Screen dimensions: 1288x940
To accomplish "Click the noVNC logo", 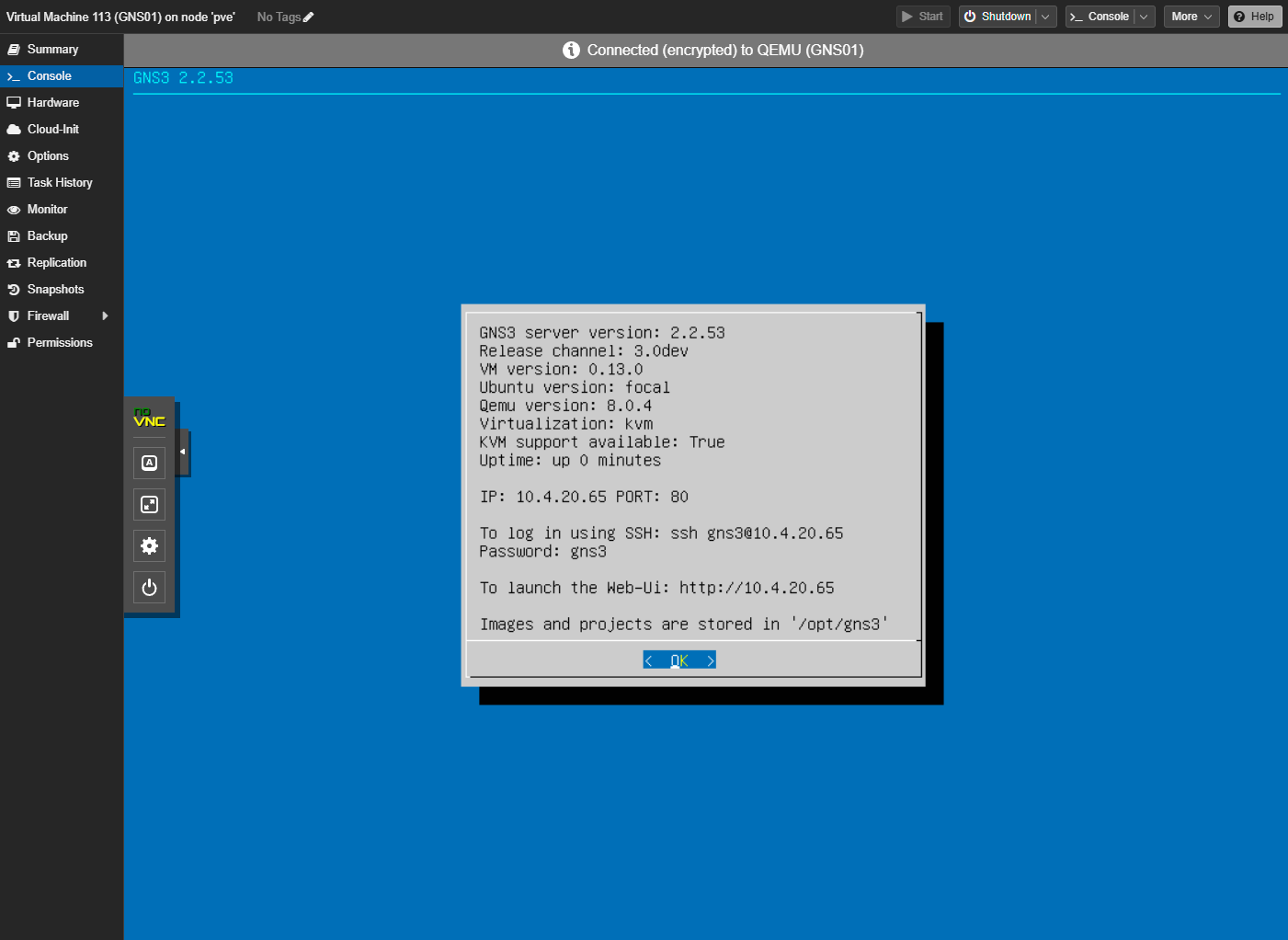I will [149, 418].
